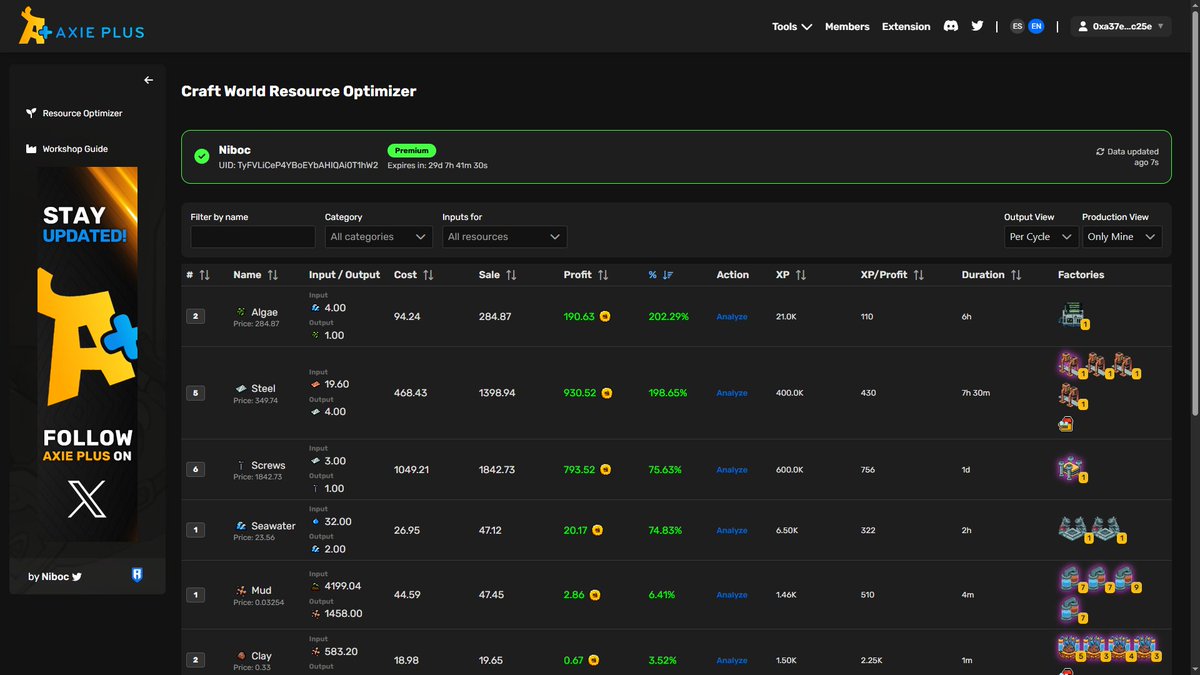This screenshot has width=1200, height=675.
Task: Open the Twitter icon in header
Action: pos(977,26)
